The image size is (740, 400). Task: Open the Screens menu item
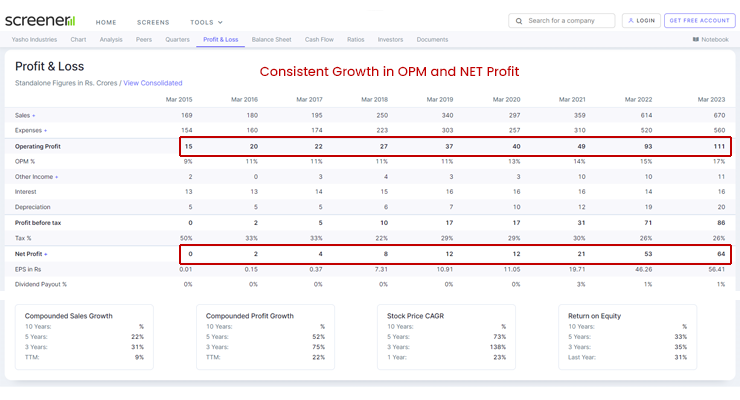point(153,22)
